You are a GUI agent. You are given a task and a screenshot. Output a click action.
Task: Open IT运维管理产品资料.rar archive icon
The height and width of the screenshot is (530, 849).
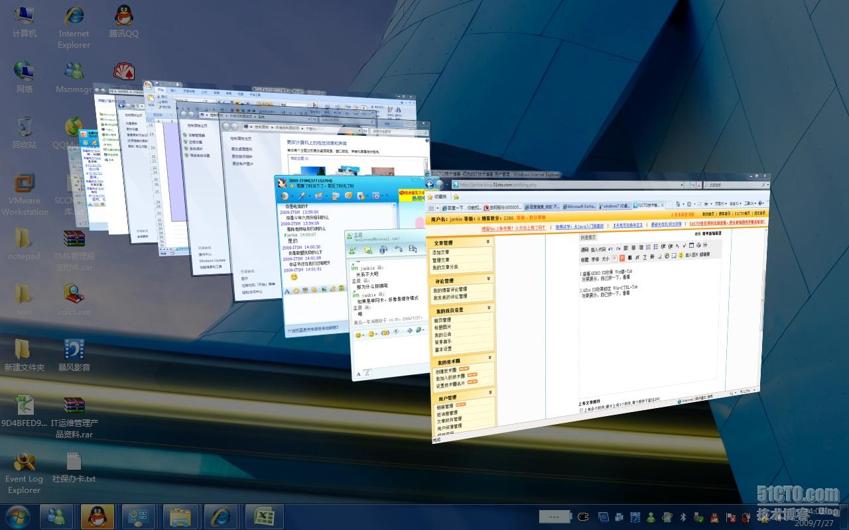(74, 416)
